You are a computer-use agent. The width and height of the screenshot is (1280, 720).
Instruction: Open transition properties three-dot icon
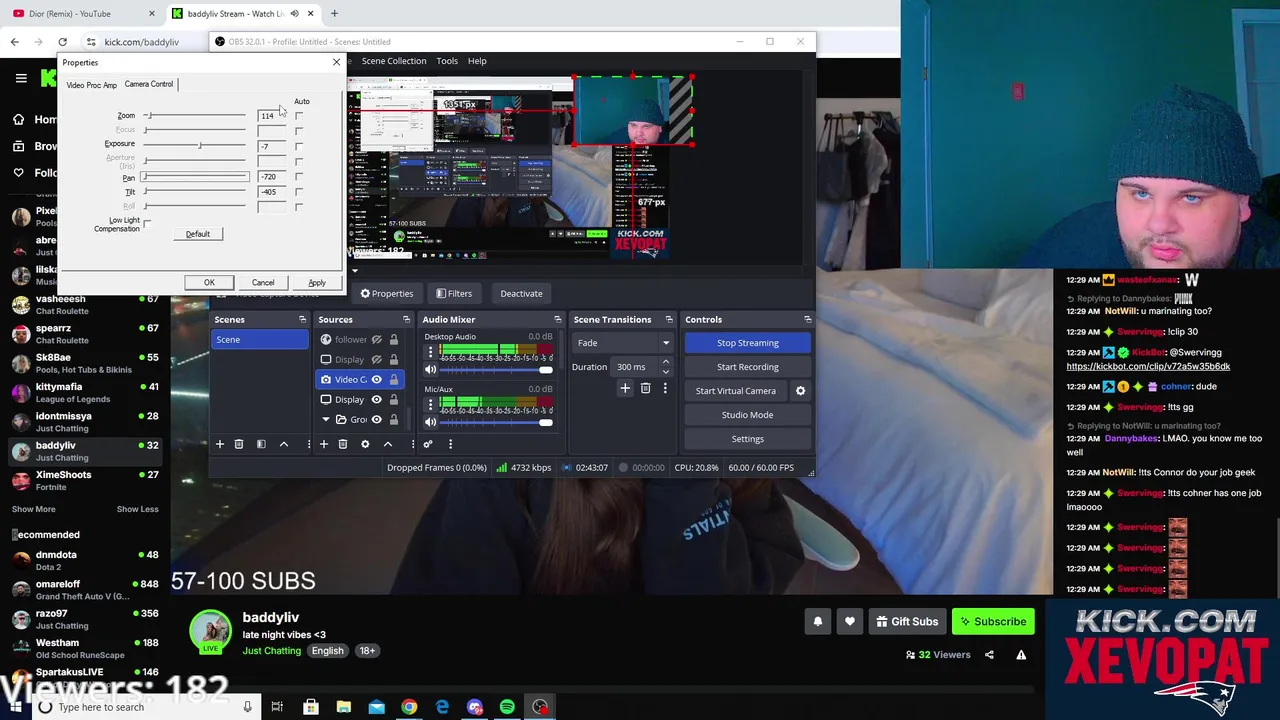pos(665,388)
